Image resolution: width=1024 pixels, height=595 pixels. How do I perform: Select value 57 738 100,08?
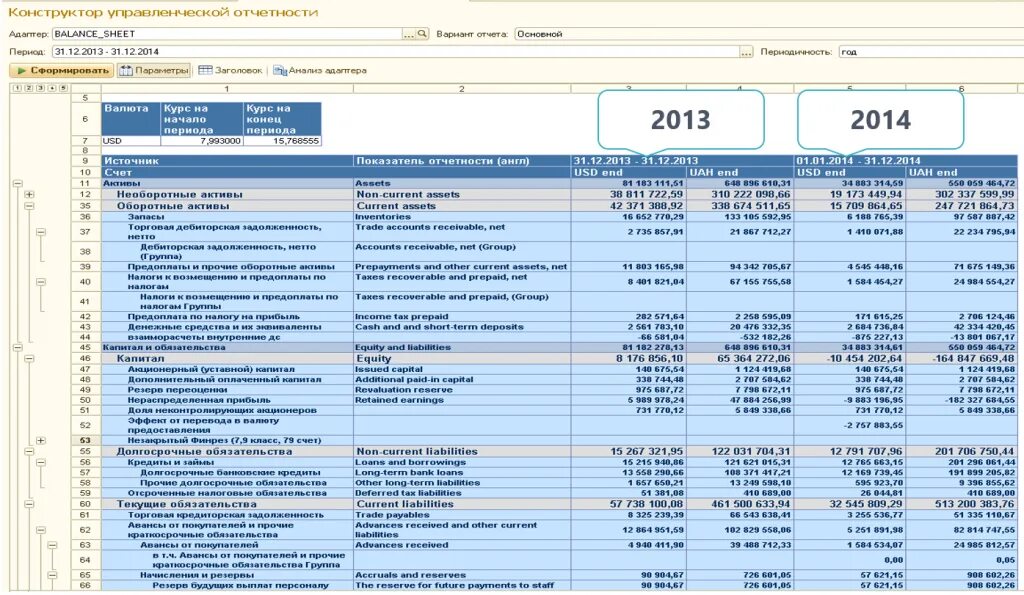(628, 504)
